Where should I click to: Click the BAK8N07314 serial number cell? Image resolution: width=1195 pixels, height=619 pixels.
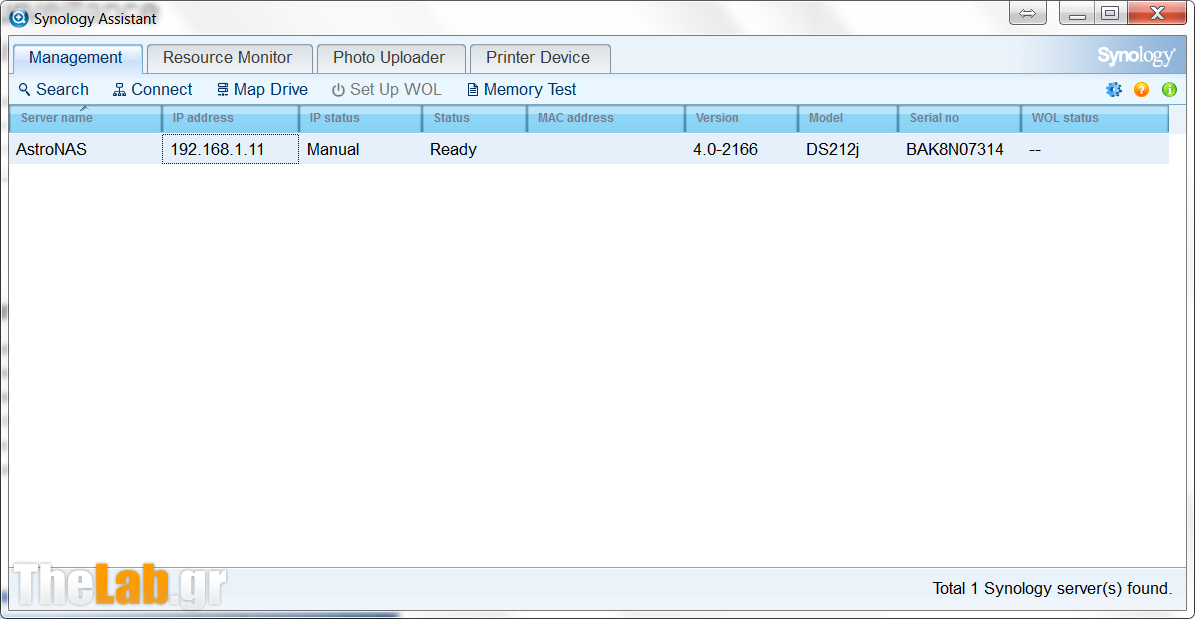[960, 149]
